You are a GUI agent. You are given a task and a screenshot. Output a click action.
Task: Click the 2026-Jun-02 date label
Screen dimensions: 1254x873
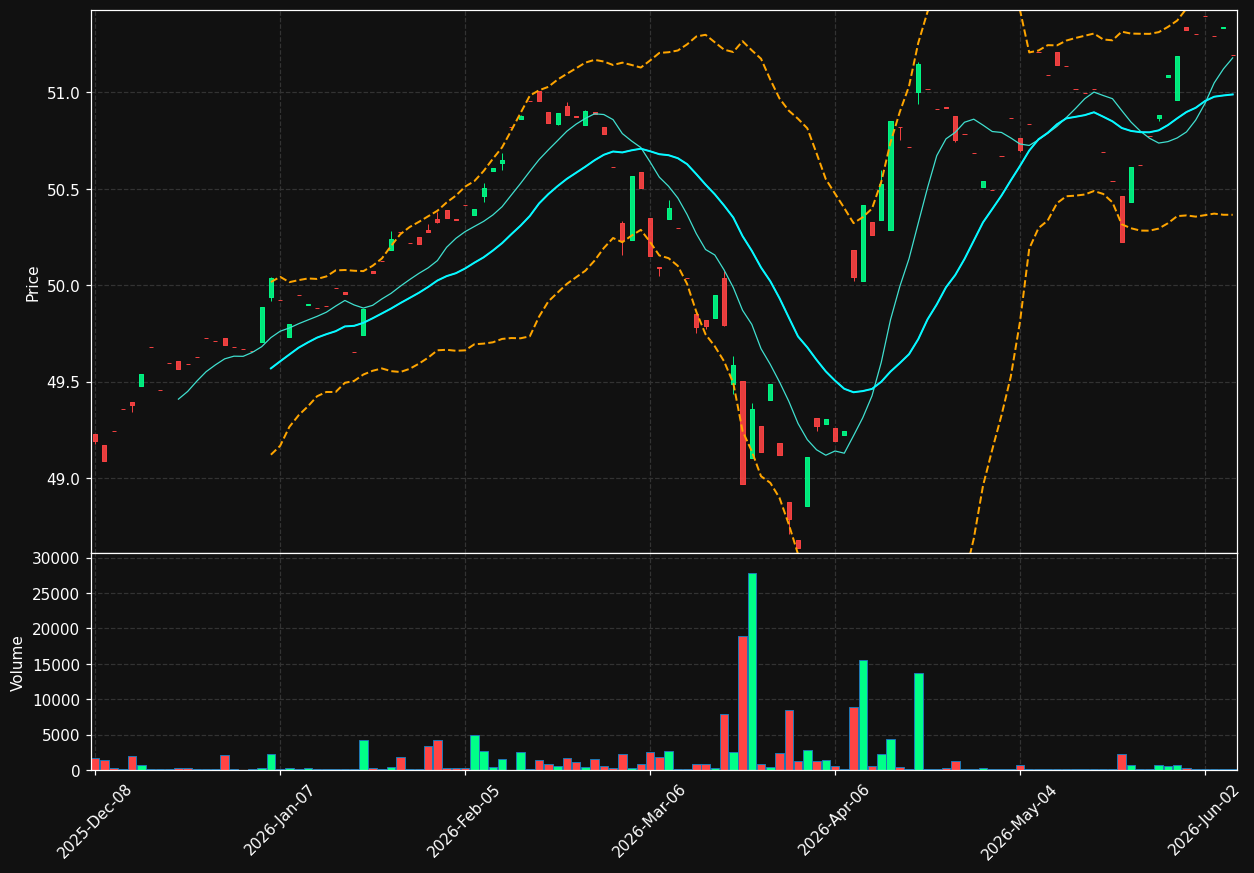pos(1205,821)
